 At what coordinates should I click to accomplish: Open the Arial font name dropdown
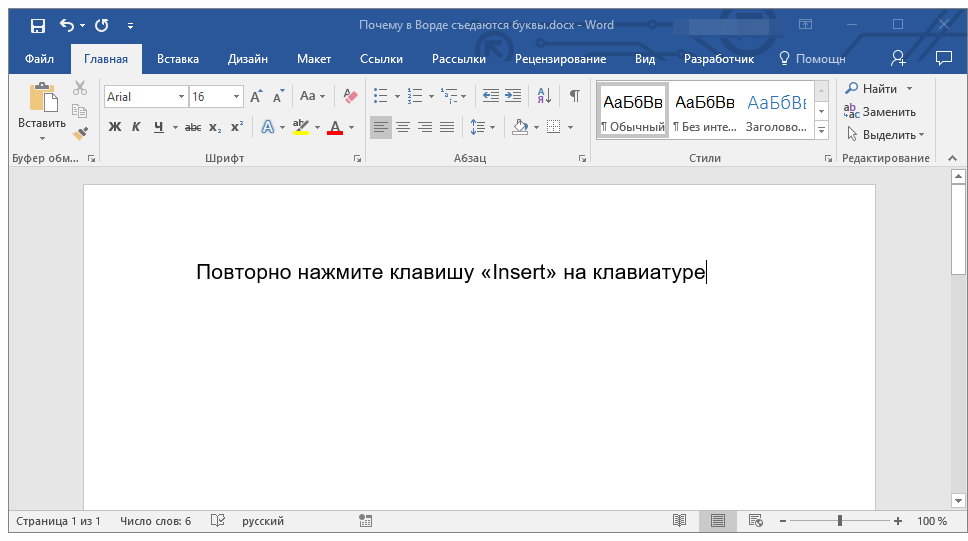tap(181, 97)
